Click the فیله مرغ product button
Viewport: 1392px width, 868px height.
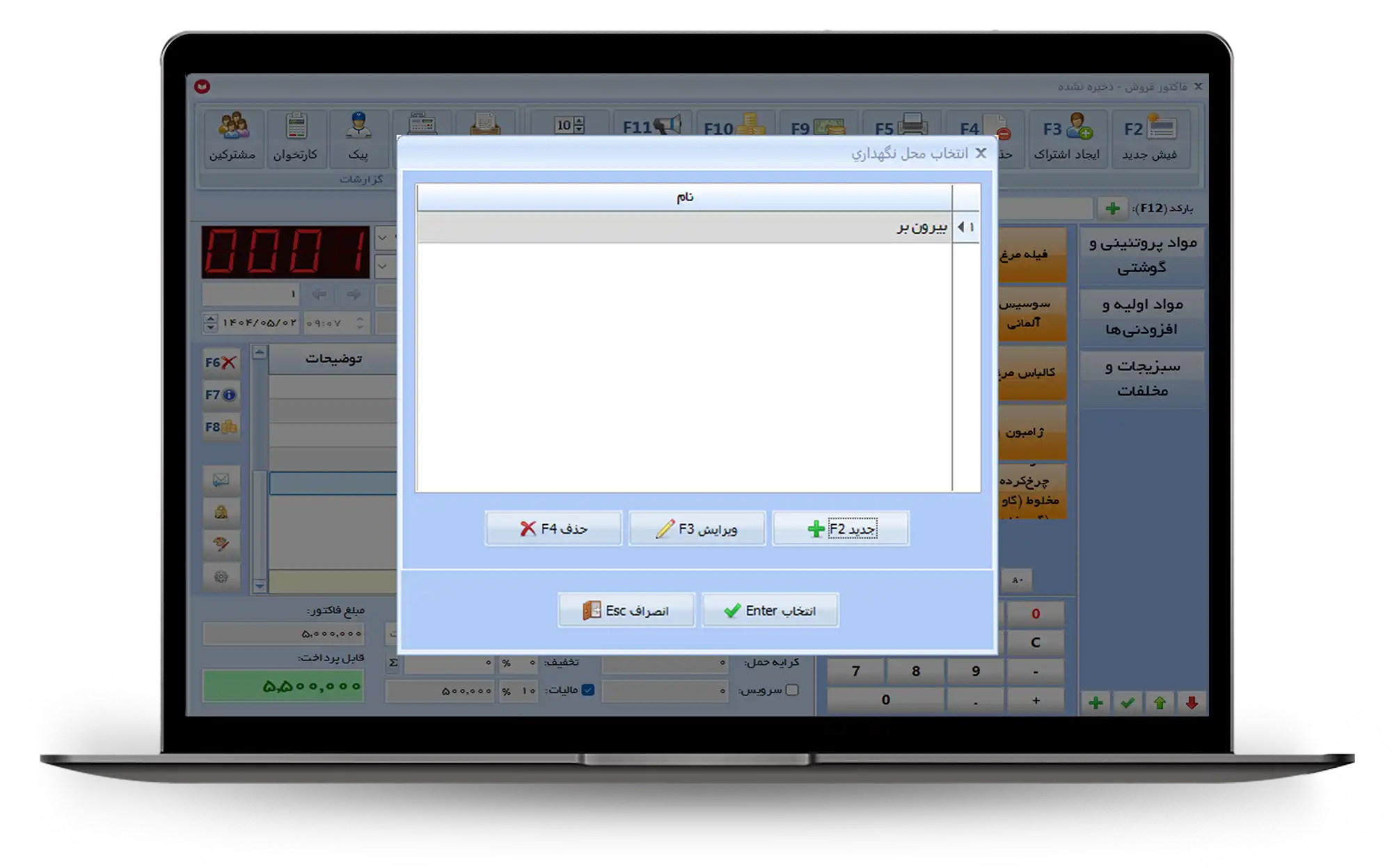point(1031,255)
